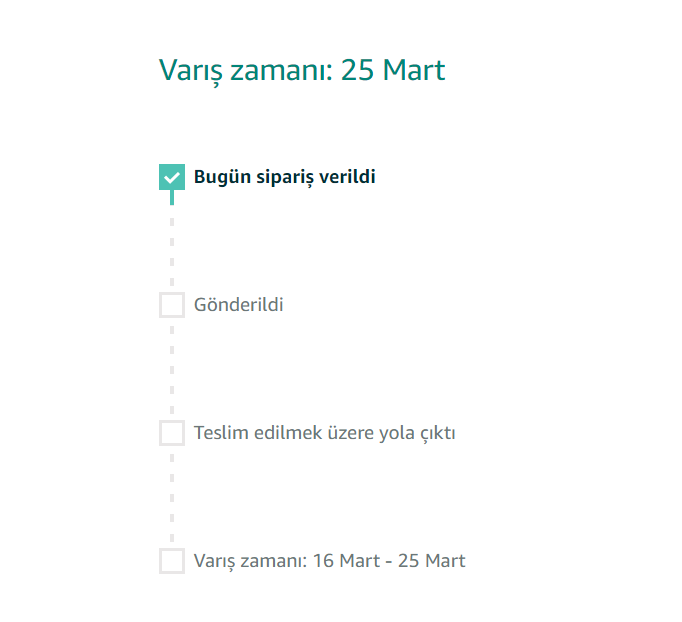Click the dashed line above the final arrival step

[x=172, y=498]
